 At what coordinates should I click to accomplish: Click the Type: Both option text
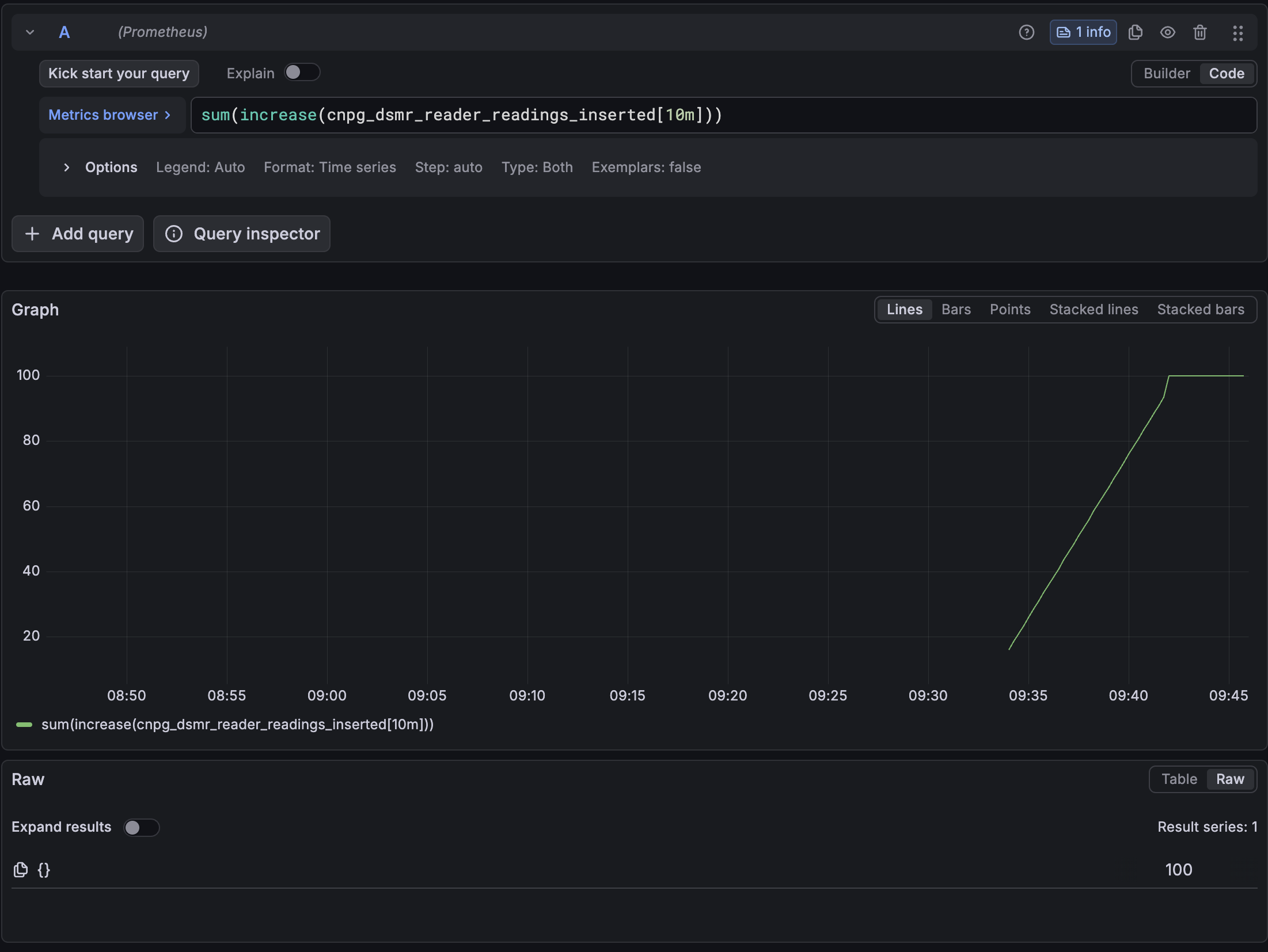[537, 167]
